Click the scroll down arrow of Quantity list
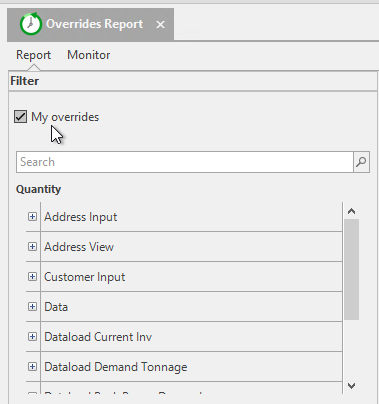379x404 pixels. pos(351,386)
